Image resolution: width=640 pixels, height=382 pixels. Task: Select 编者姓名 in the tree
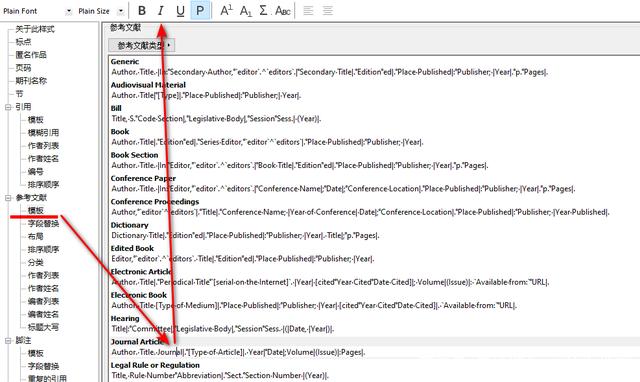(43, 314)
